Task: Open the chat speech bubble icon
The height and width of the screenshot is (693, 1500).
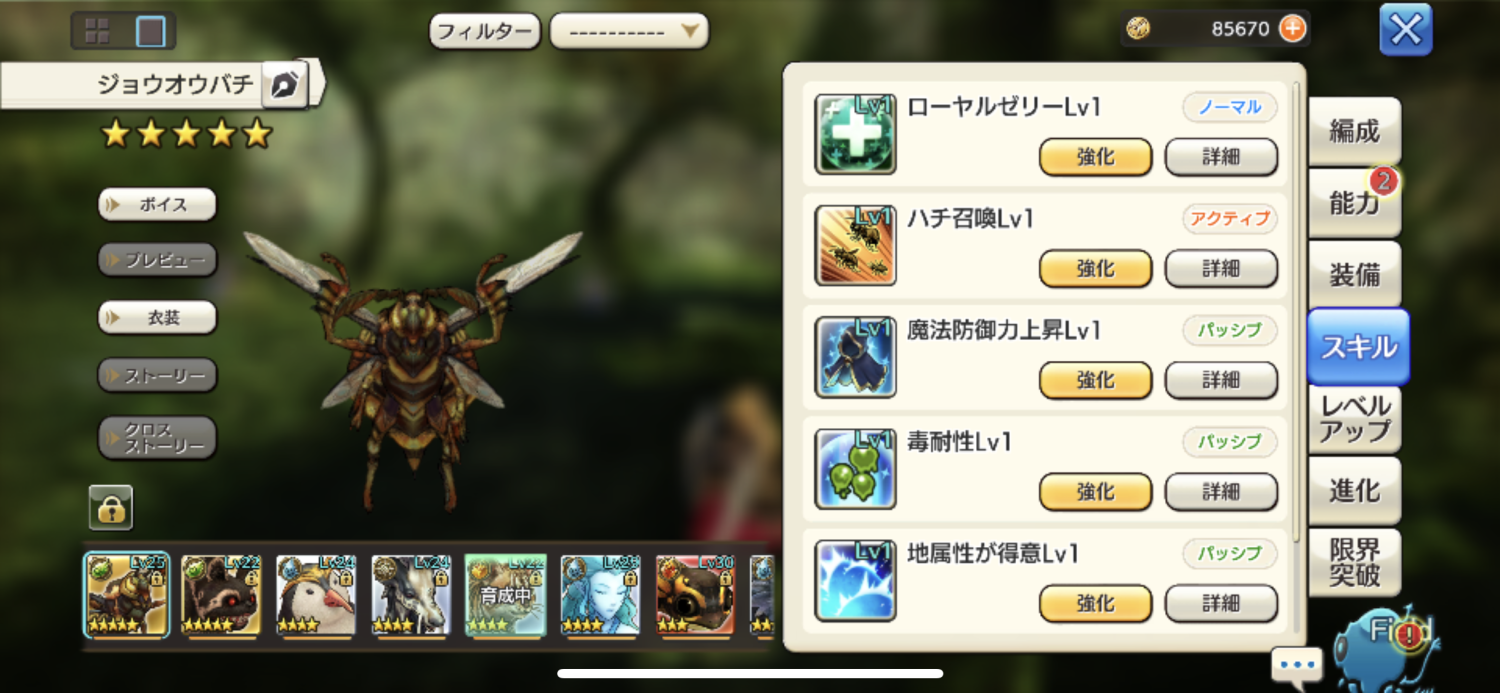Action: pyautogui.click(x=1297, y=664)
